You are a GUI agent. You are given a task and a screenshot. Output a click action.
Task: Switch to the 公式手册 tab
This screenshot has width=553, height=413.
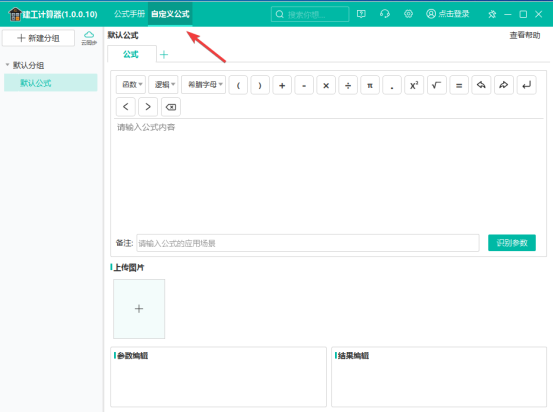[129, 14]
